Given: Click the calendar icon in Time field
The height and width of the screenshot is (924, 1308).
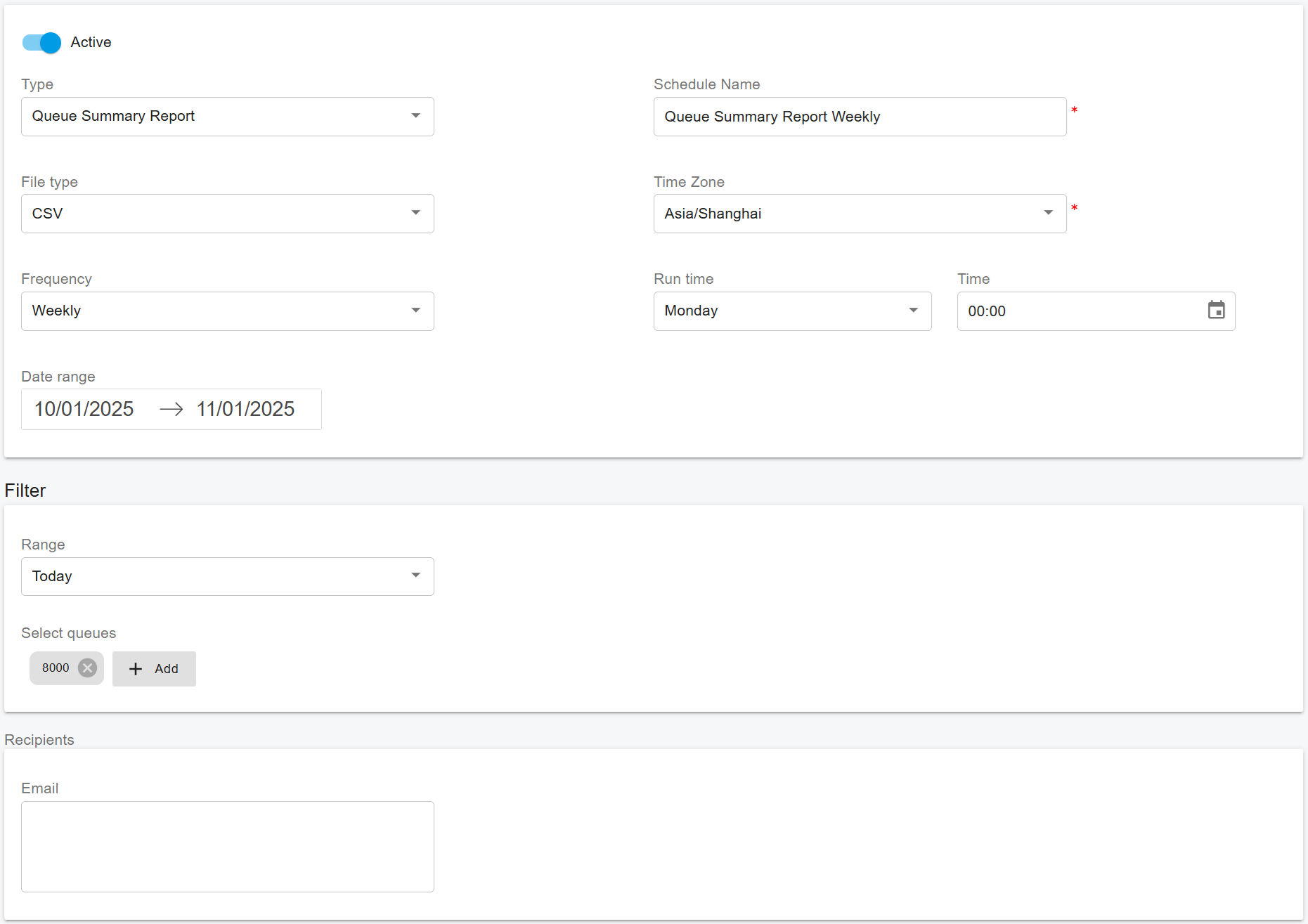Looking at the screenshot, I should [x=1216, y=311].
